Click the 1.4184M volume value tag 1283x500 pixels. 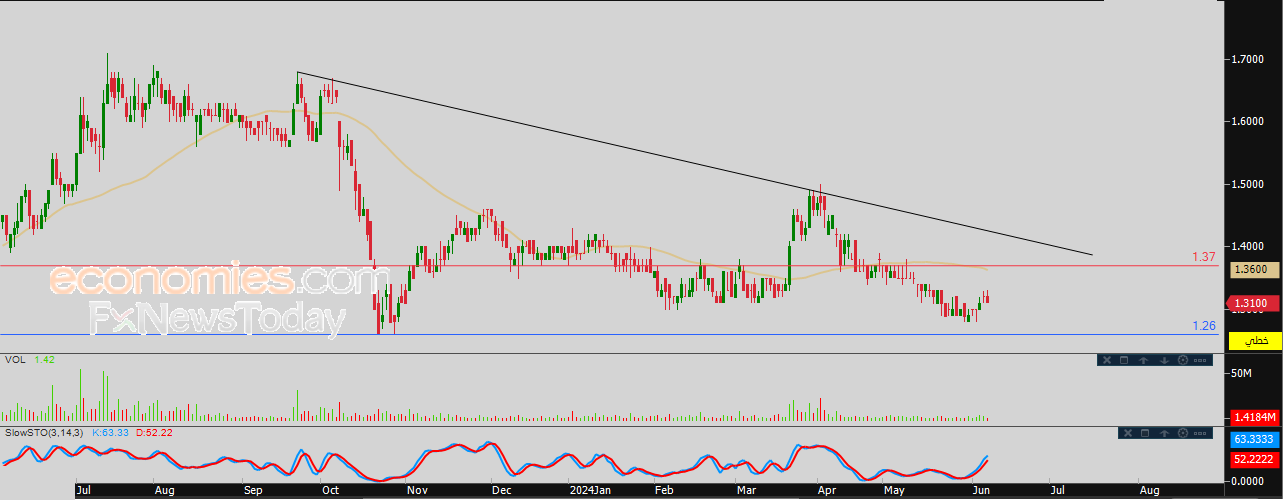[x=1254, y=417]
